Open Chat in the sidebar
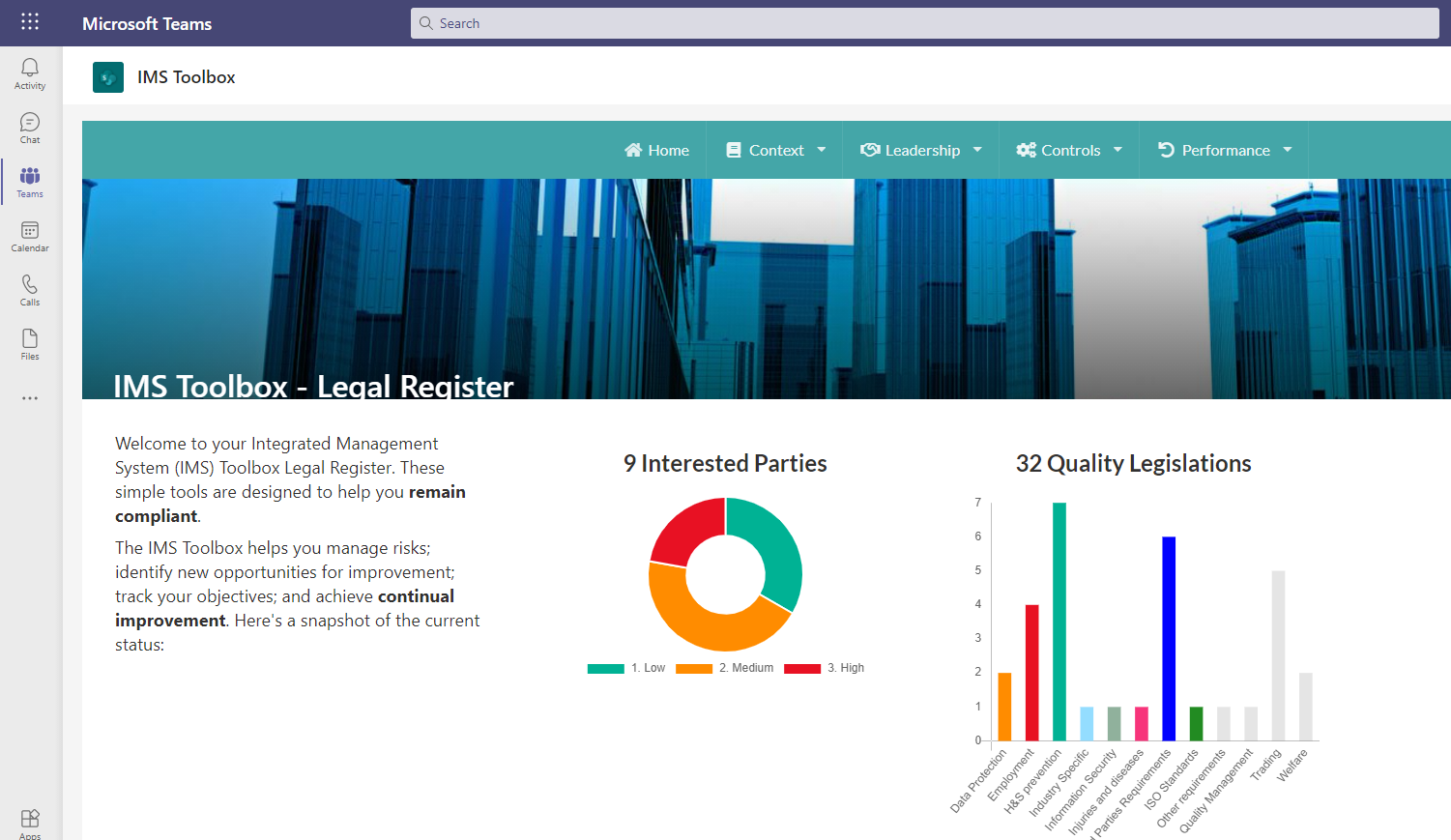The height and width of the screenshot is (840, 1451). 30,128
